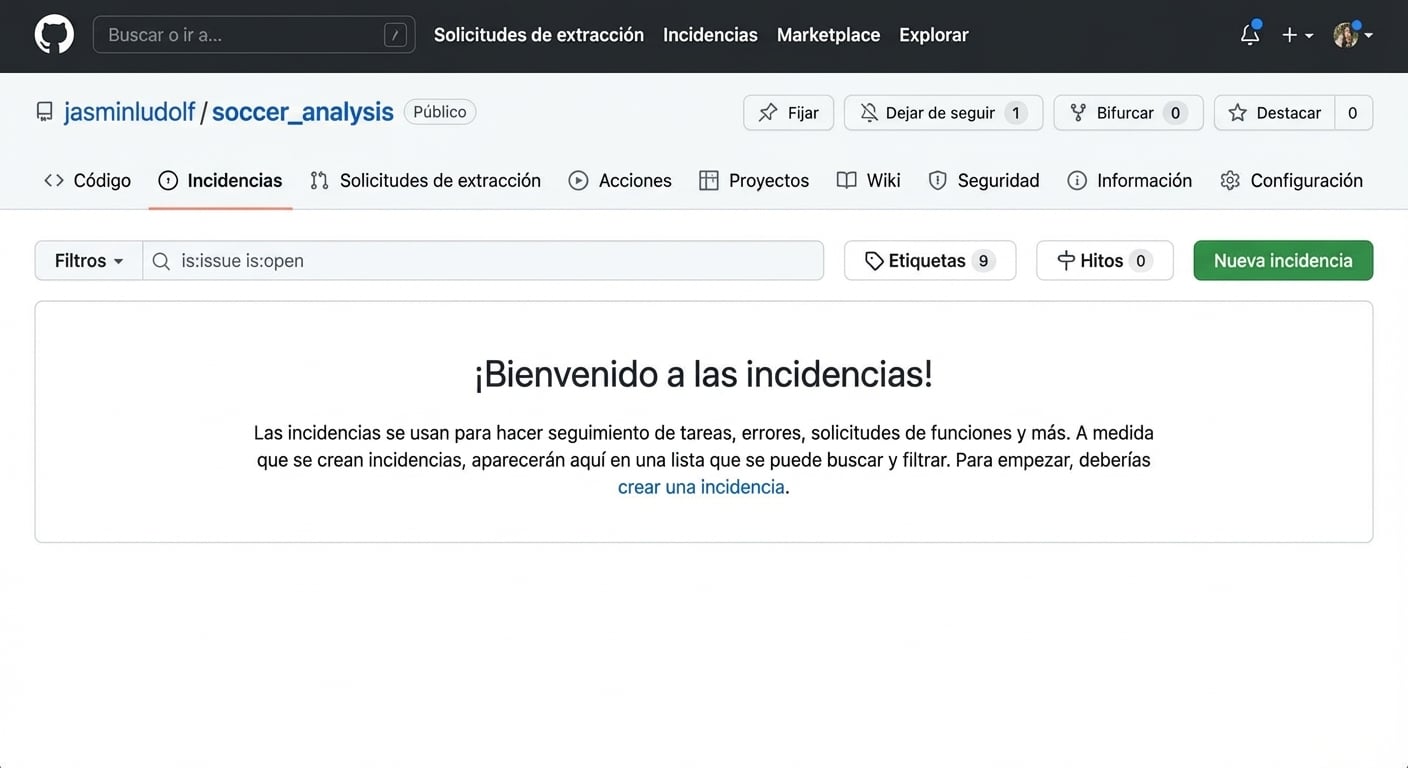Viewport: 1408px width, 768px height.
Task: Focus the 'Buscar o ir a...' search field
Action: tap(254, 35)
